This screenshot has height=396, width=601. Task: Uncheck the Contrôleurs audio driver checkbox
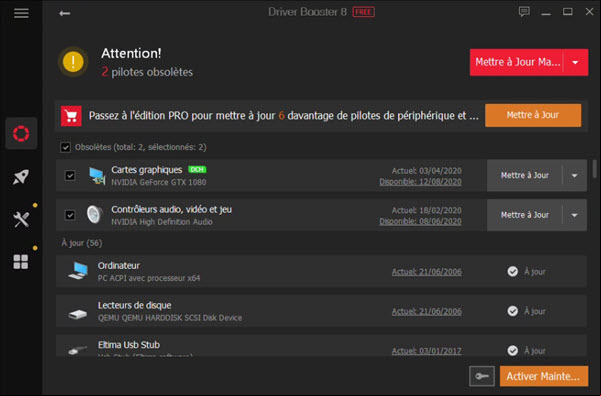pyautogui.click(x=70, y=215)
